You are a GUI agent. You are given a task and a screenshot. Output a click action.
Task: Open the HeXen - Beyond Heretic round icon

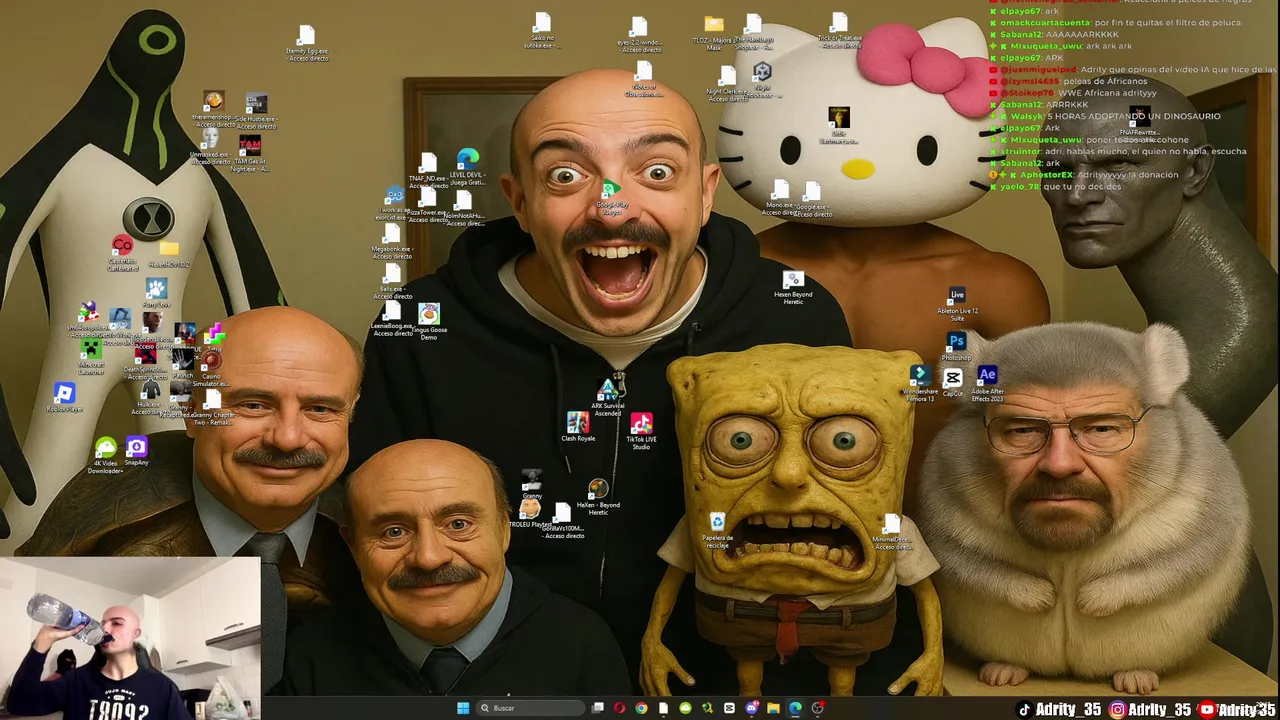[598, 490]
